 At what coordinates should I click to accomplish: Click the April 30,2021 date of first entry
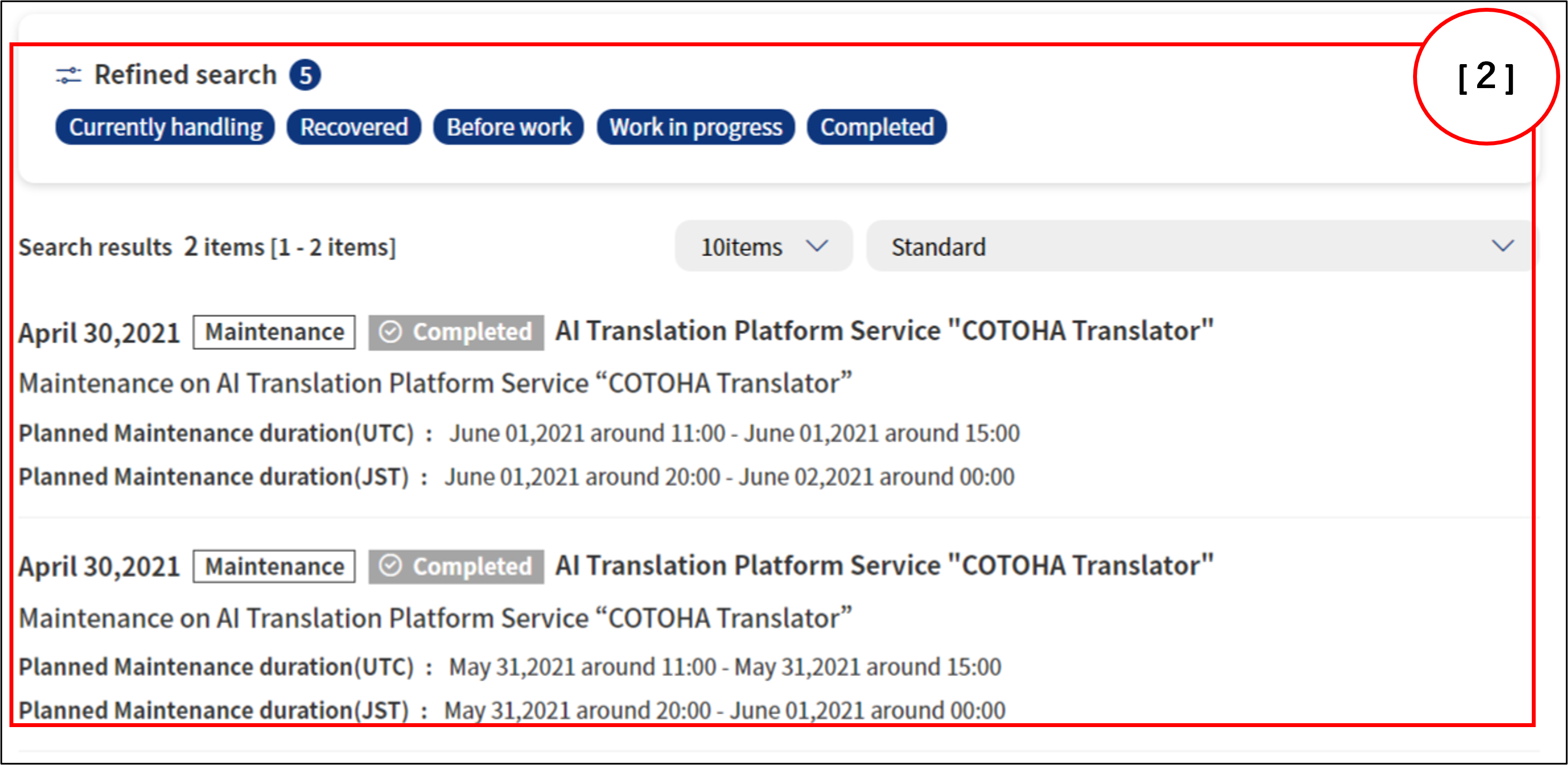99,333
